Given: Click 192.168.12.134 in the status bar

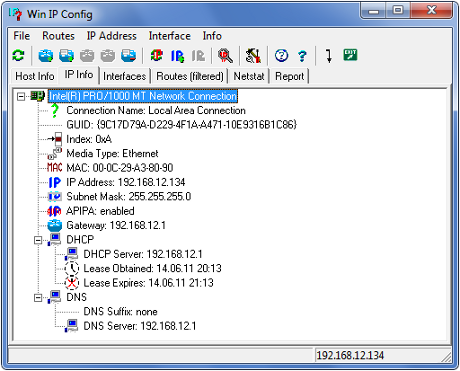Looking at the screenshot, I should 350,355.
